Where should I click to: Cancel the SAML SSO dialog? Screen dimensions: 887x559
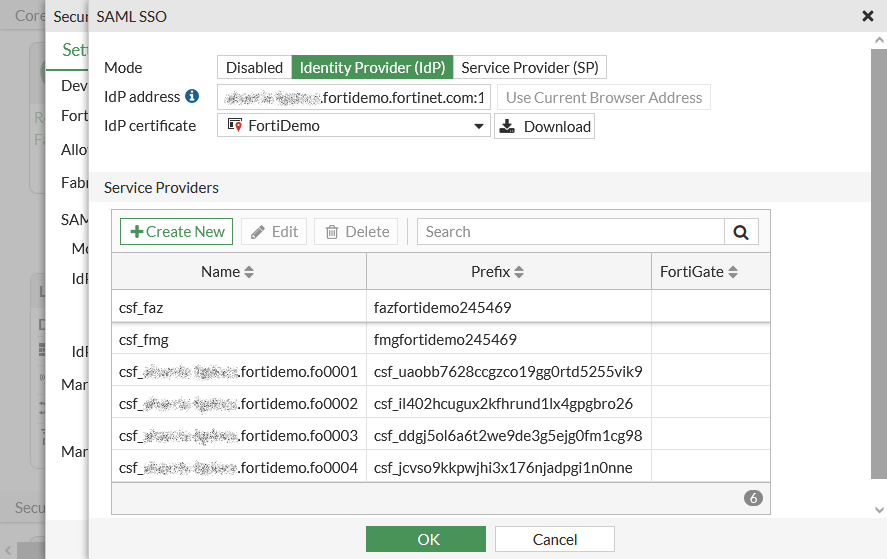click(554, 540)
